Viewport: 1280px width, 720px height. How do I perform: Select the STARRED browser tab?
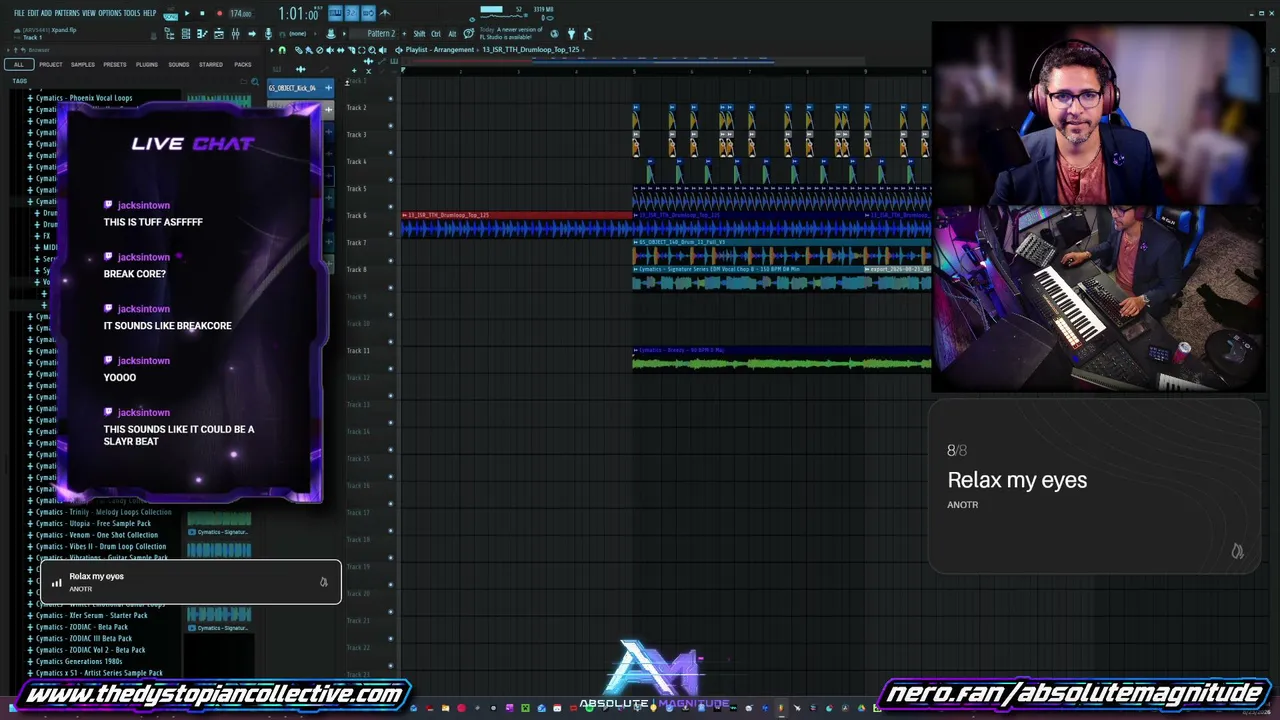point(211,65)
